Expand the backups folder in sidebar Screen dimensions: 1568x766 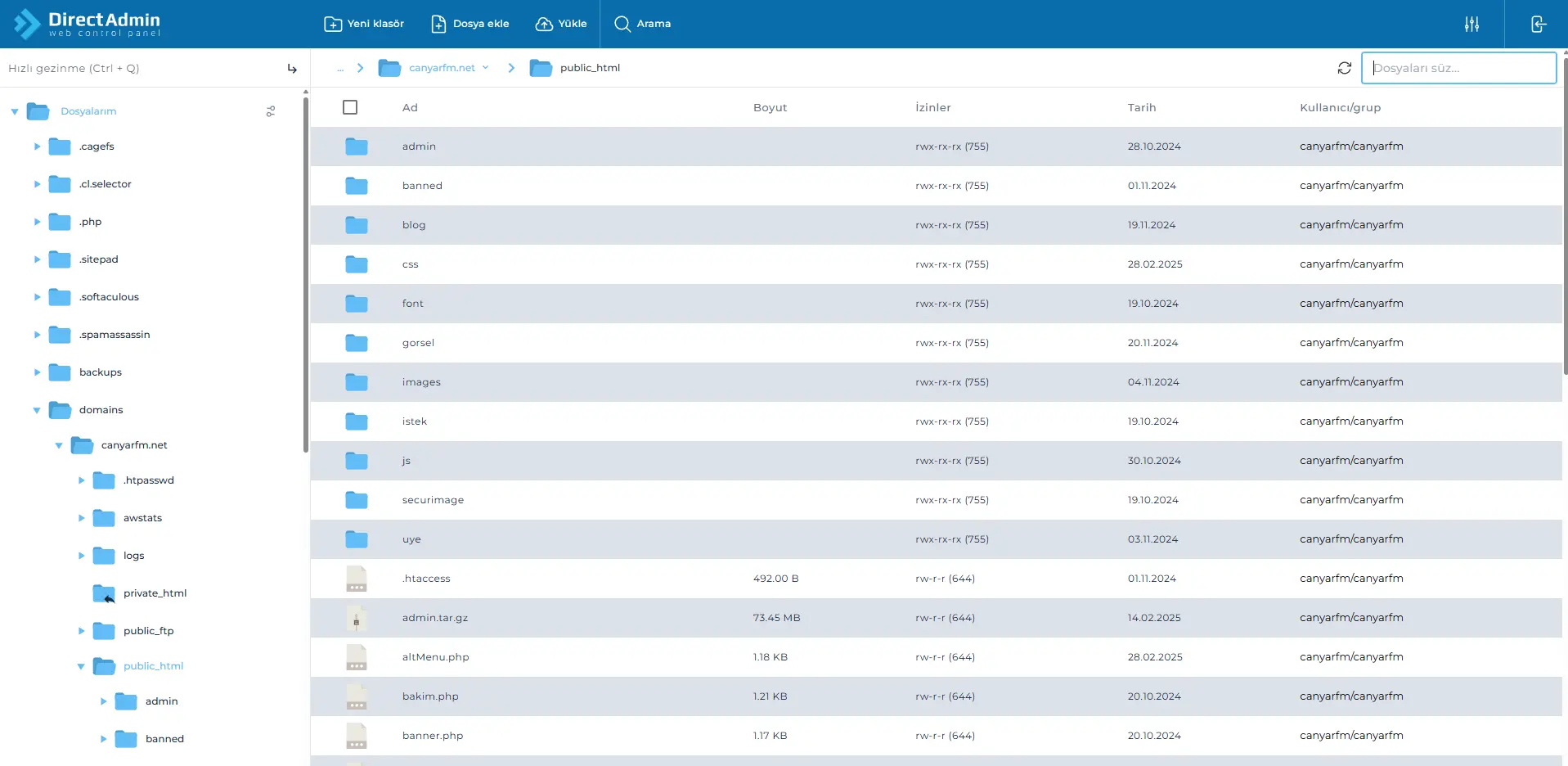(x=36, y=372)
